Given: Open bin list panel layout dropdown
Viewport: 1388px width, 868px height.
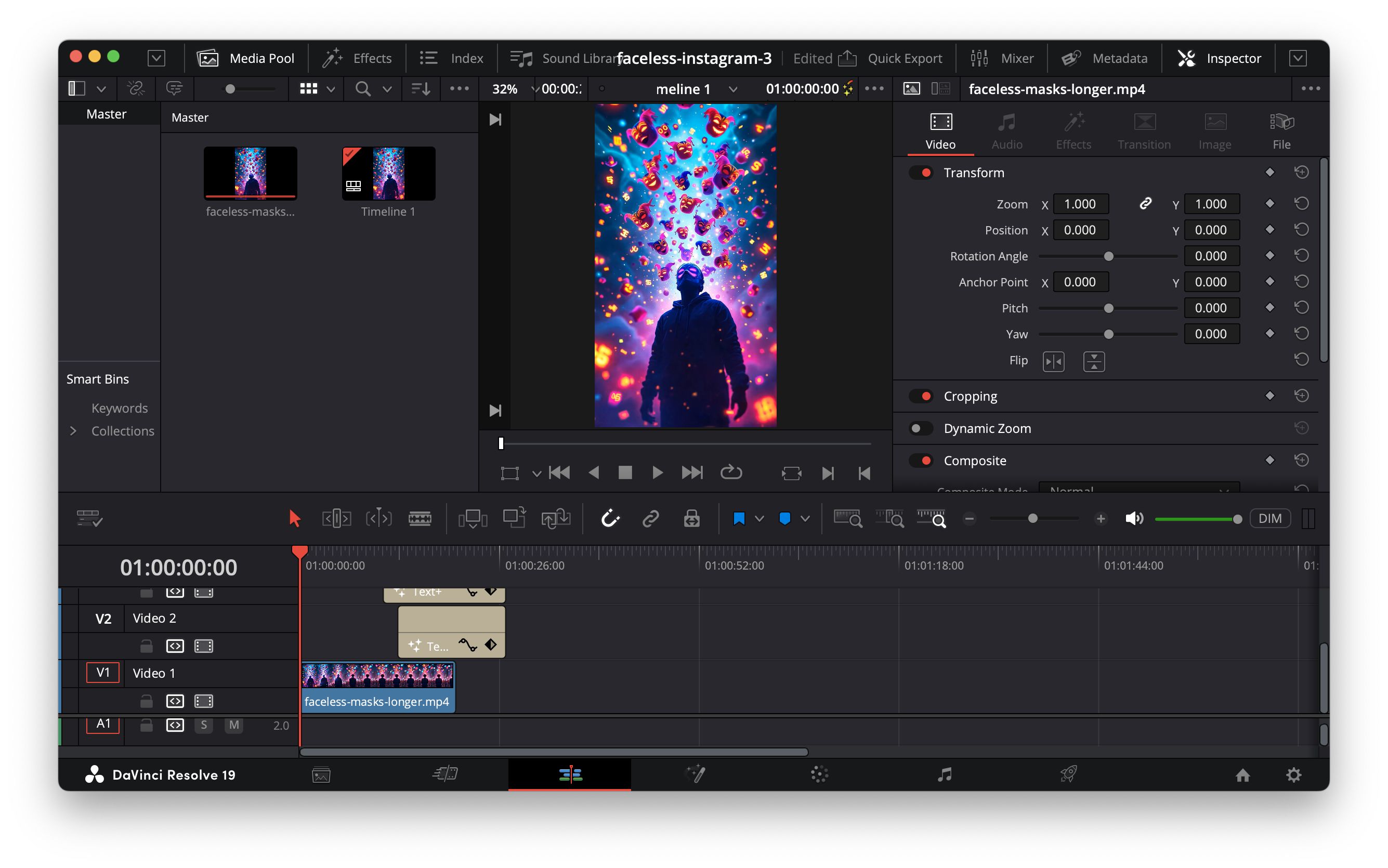Looking at the screenshot, I should coord(101,89).
